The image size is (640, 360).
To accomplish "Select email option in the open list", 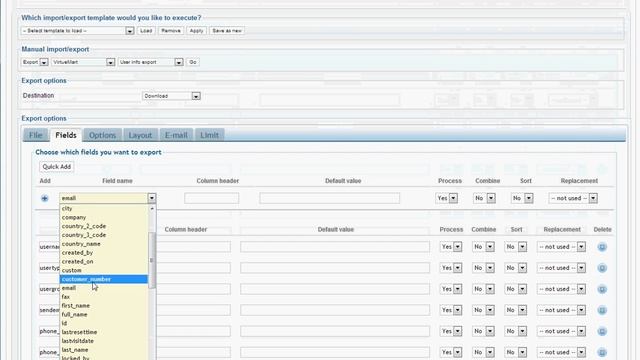I will (104, 288).
